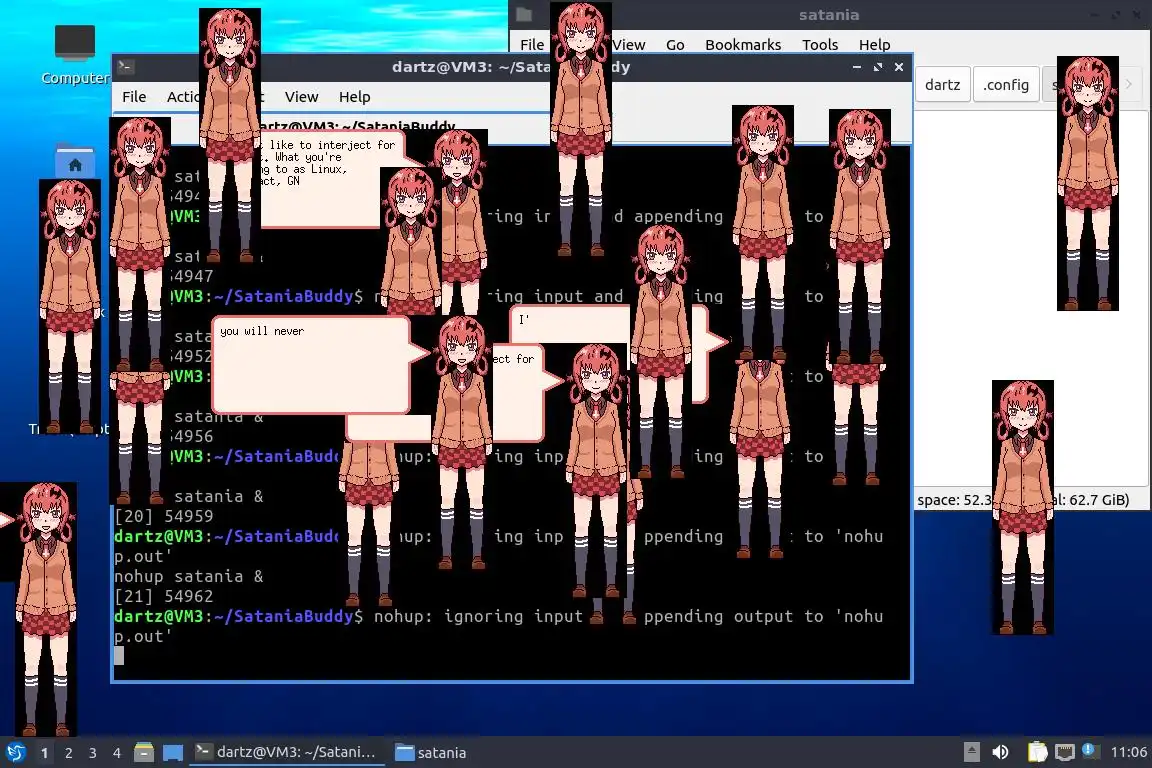
Task: Click terminal text '[21] 54962'
Action: point(163,596)
